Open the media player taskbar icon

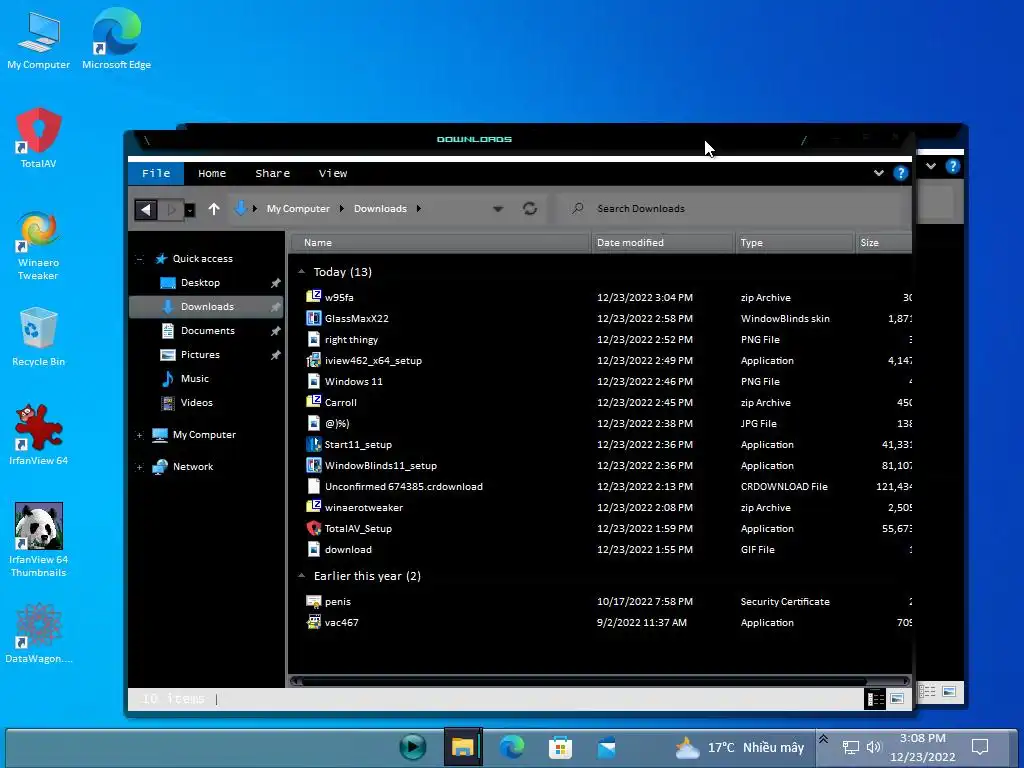[412, 746]
